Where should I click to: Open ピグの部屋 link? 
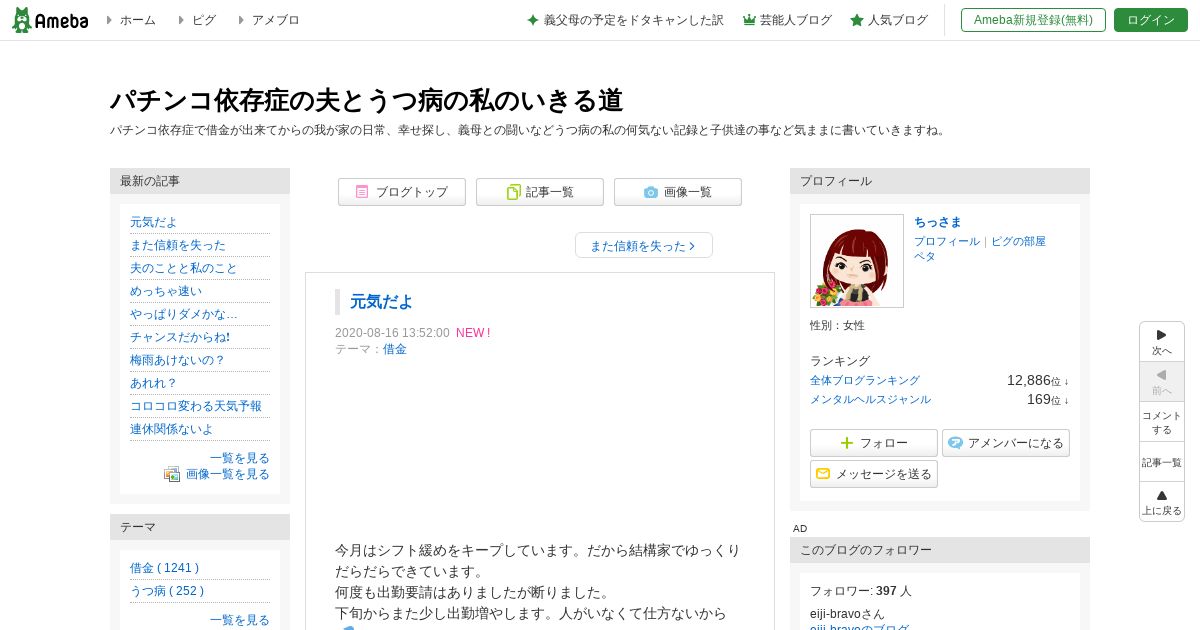(x=1018, y=241)
